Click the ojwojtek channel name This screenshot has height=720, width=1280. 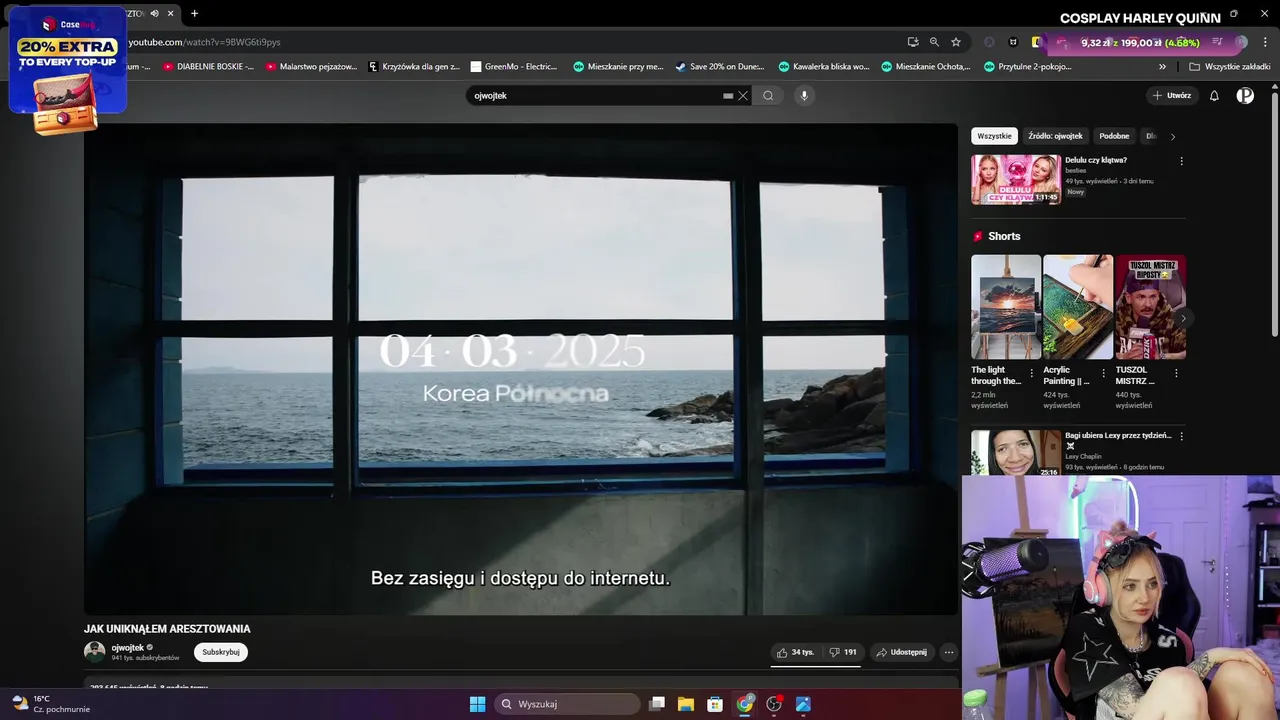pos(128,648)
